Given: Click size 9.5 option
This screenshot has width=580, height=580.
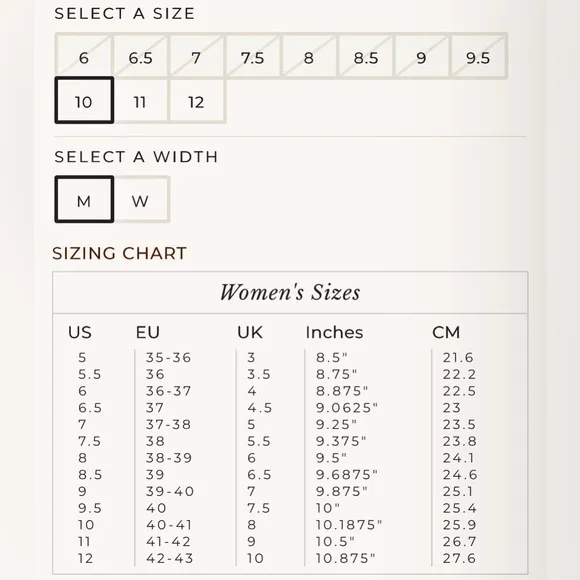Looking at the screenshot, I should pos(478,56).
